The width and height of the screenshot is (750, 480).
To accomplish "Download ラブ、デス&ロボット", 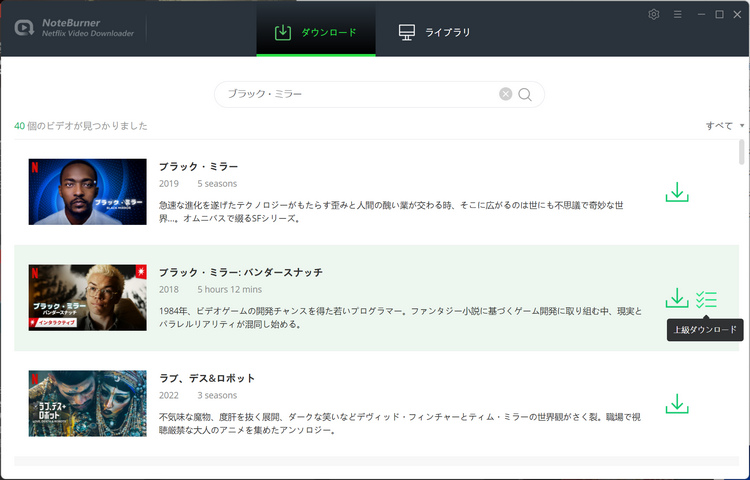I will [x=677, y=404].
